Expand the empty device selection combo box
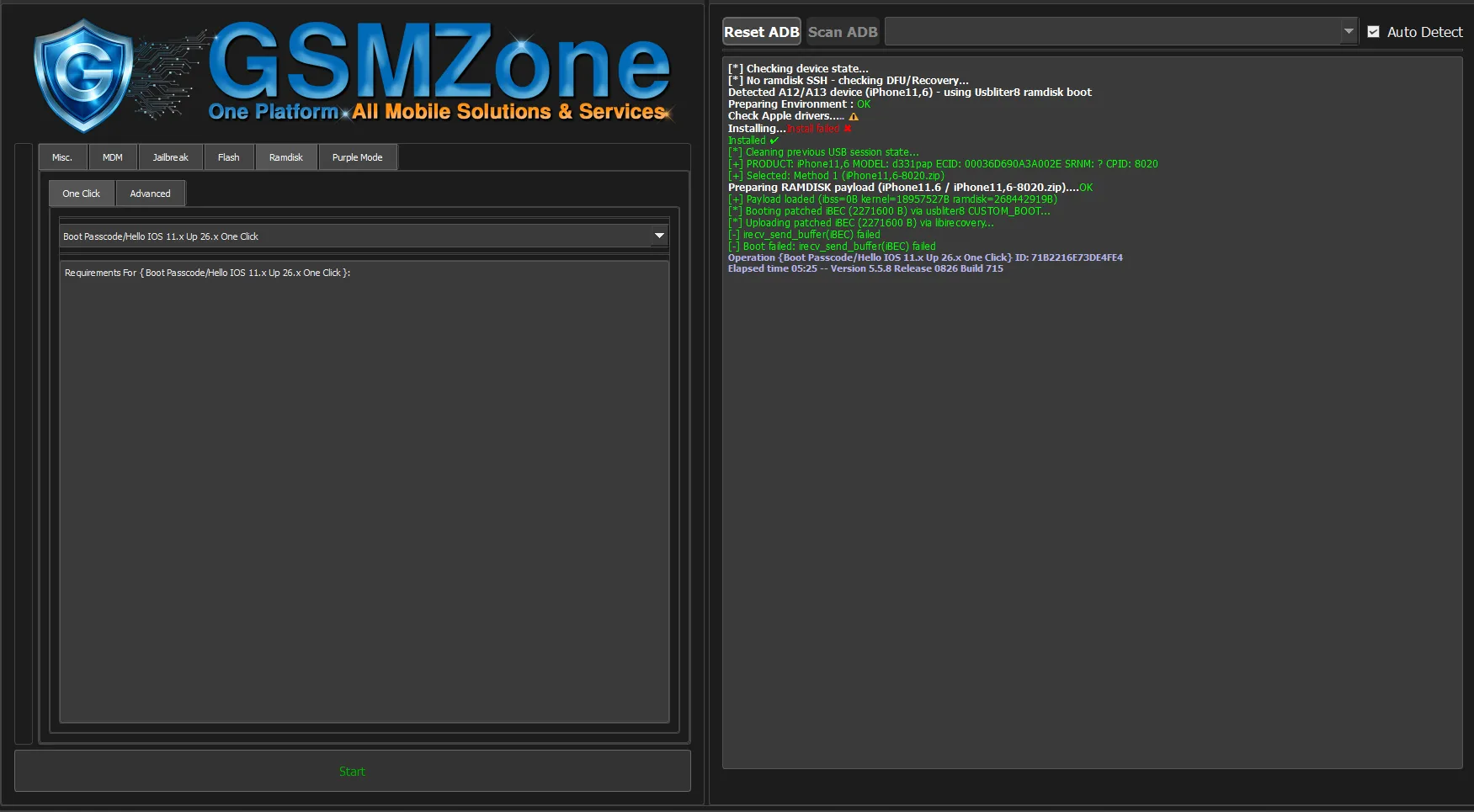 tap(1121, 32)
